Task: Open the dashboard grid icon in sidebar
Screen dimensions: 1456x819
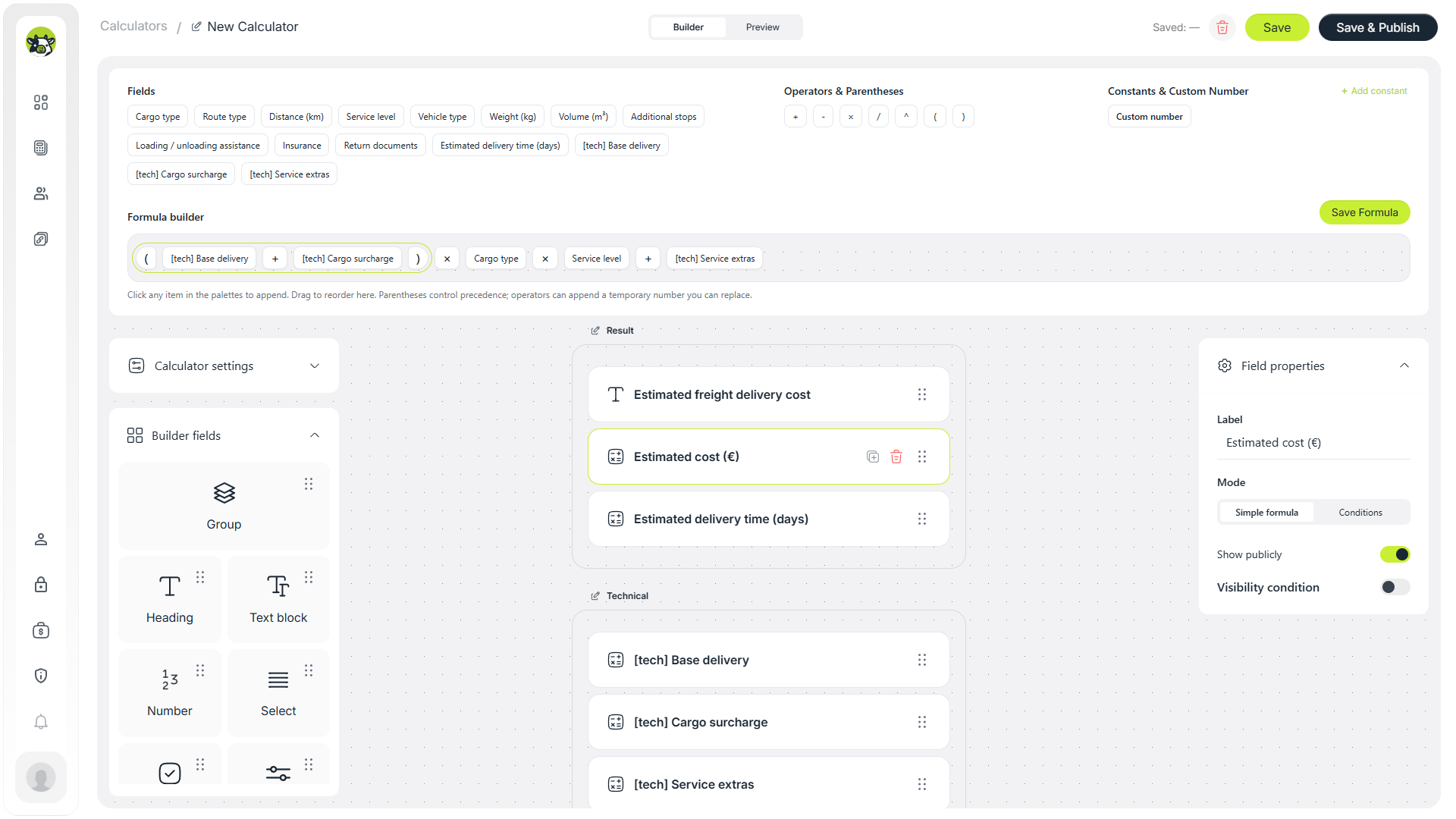Action: tap(41, 102)
